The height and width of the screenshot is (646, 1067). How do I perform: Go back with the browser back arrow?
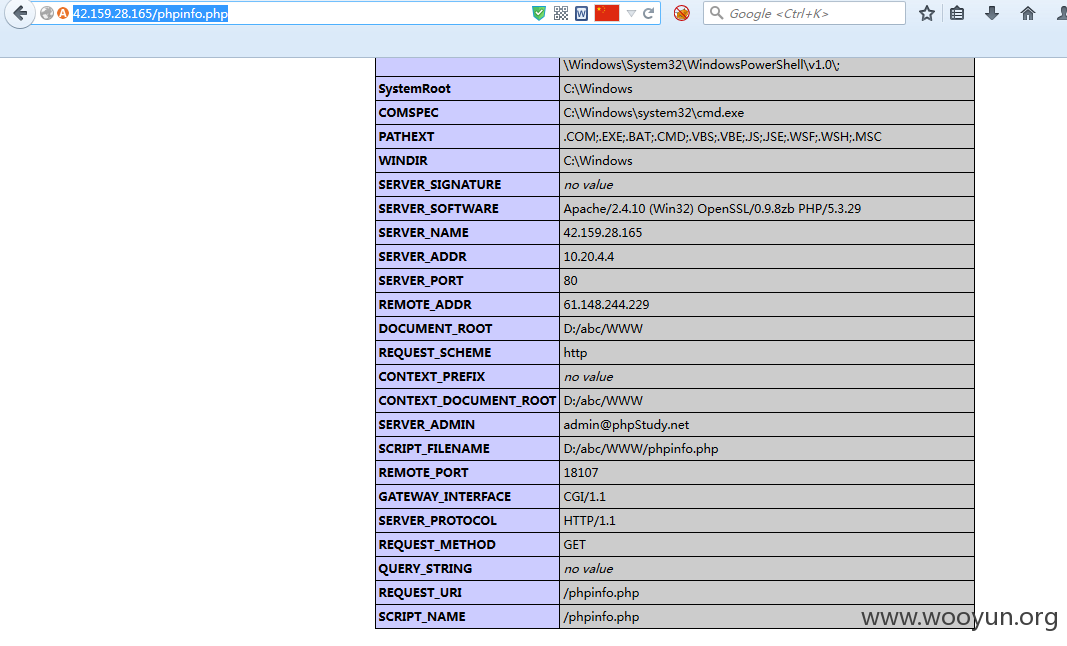point(20,13)
